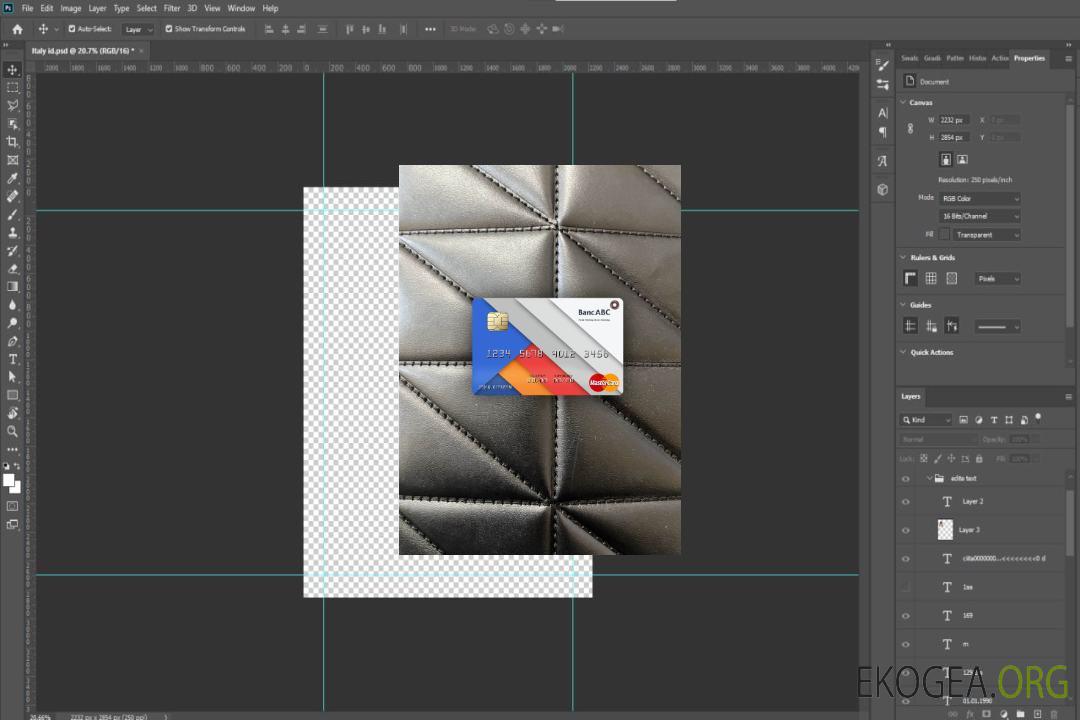Click the foreground color swatch
This screenshot has width=1080, height=720.
tap(9, 480)
